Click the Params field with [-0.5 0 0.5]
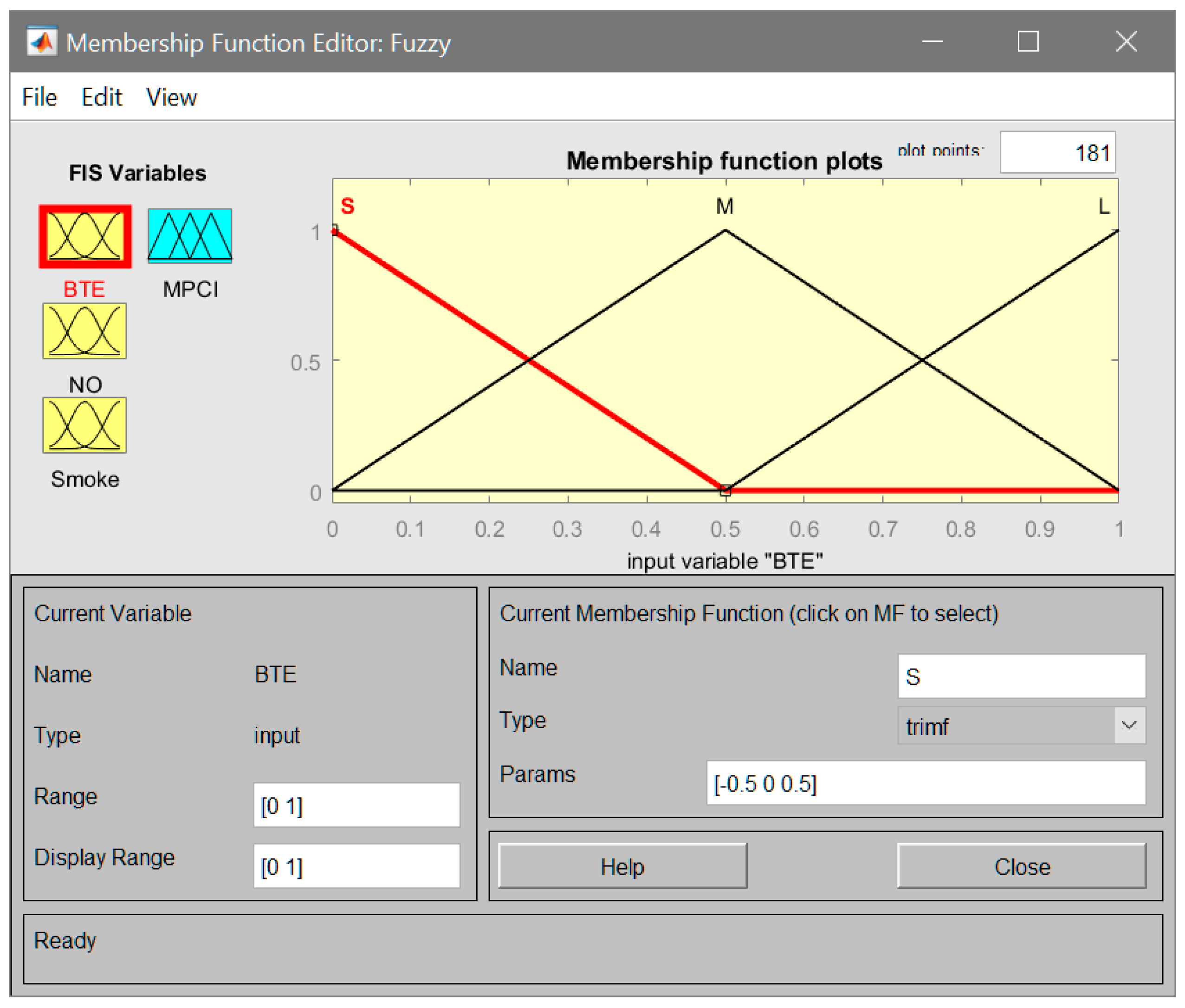Viewport: 1185px width, 1008px height. [926, 783]
